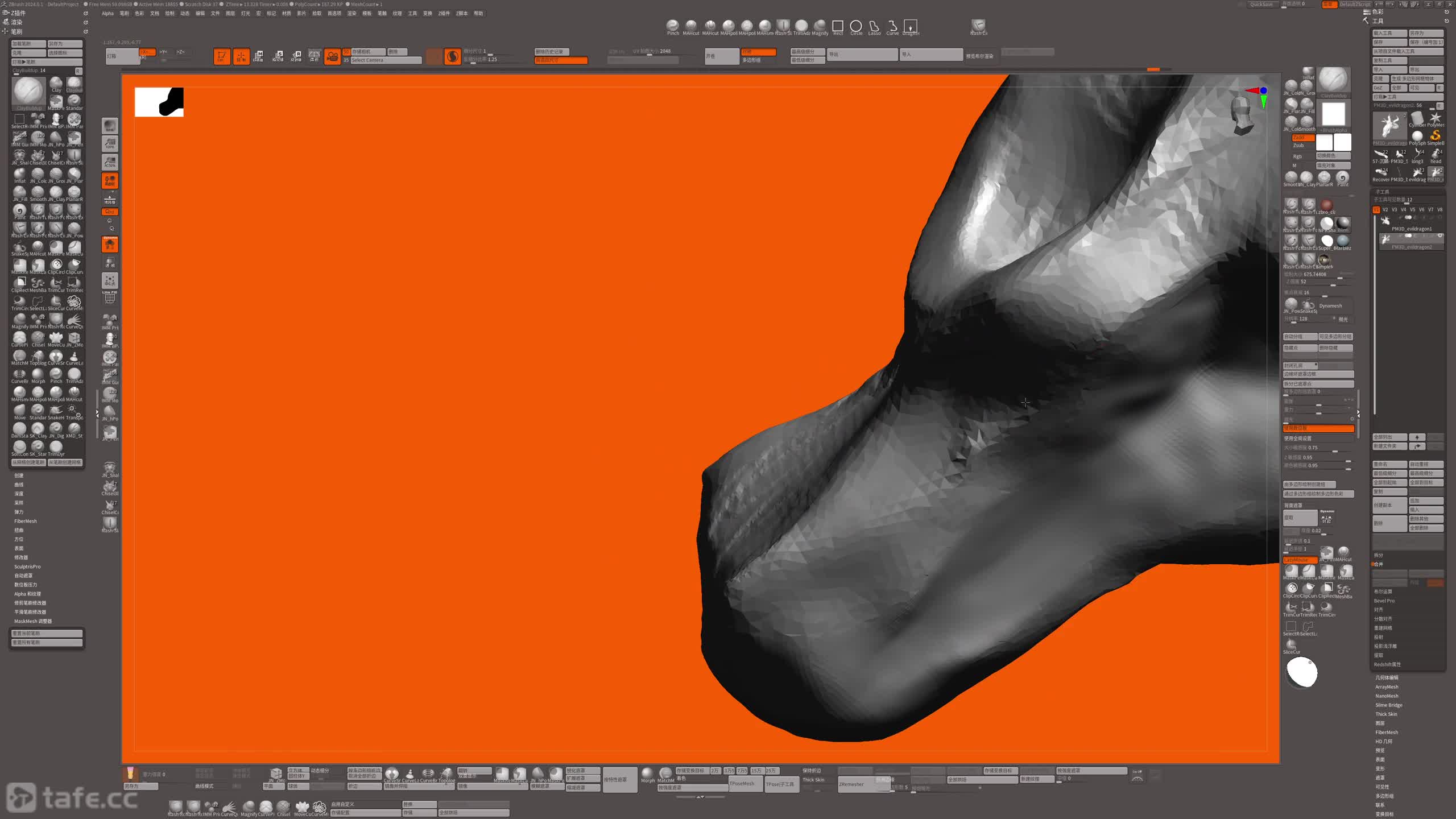
Task: Pick the Morph brush in left palette
Action: pos(38,376)
